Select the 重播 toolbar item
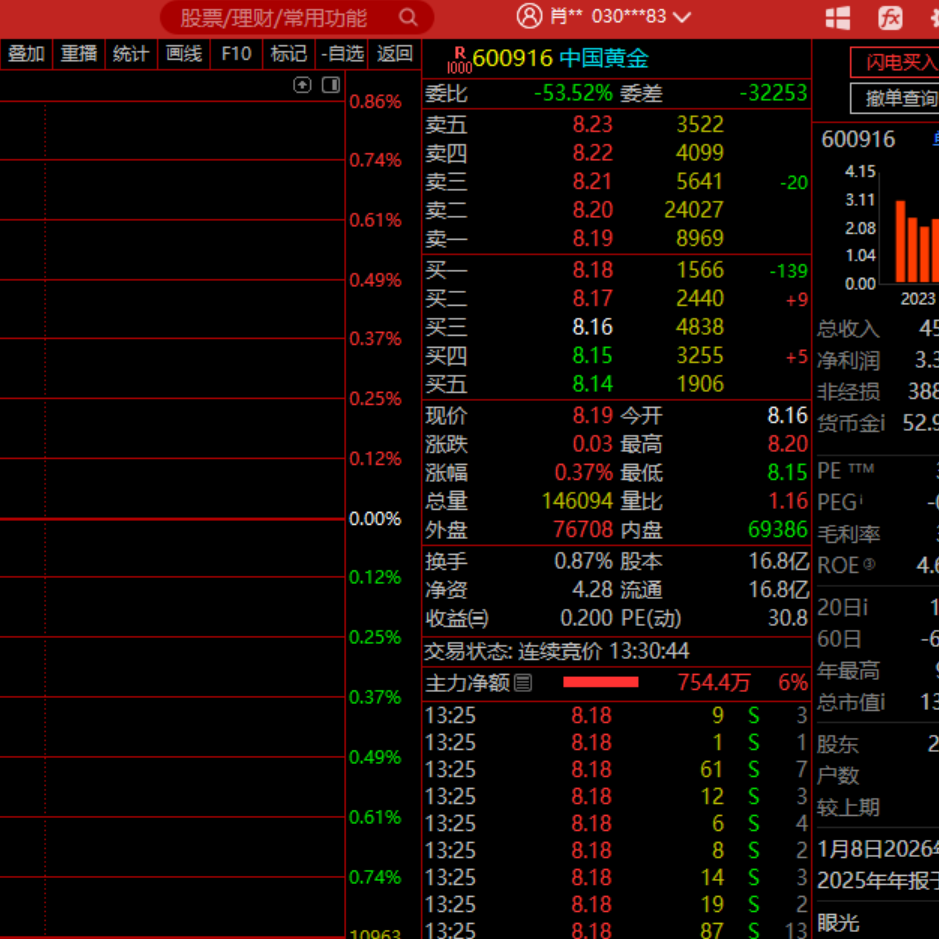This screenshot has height=939, width=939. click(x=79, y=54)
